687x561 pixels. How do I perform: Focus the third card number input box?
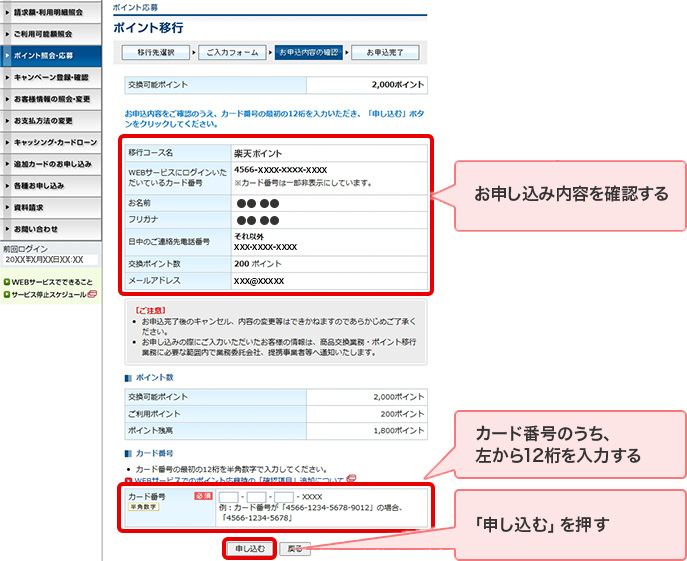coord(284,497)
